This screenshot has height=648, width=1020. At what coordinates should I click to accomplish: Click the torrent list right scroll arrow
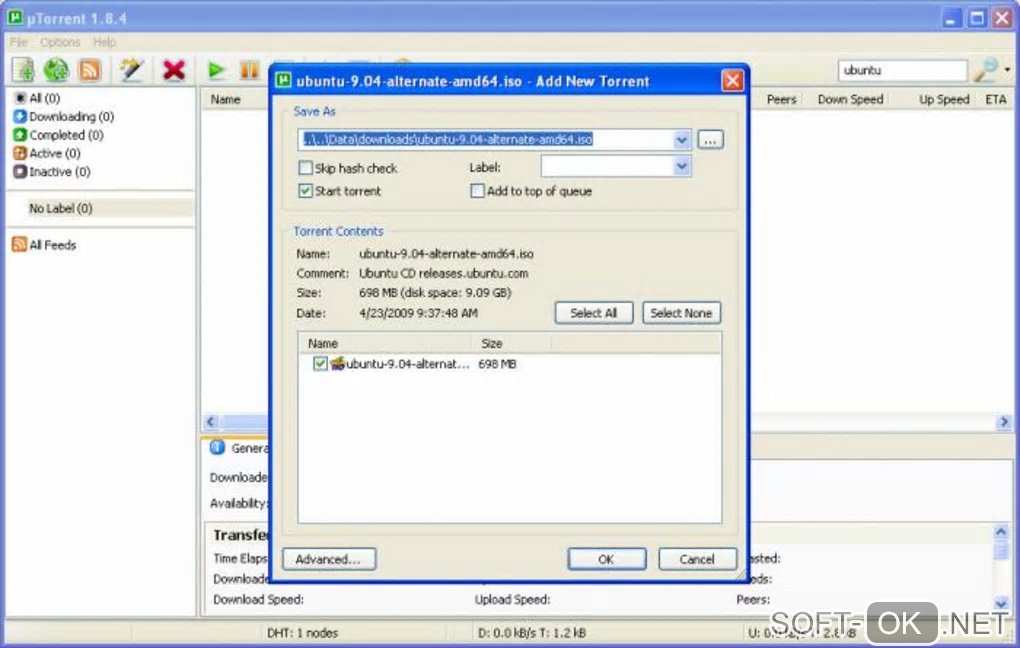[x=1004, y=422]
